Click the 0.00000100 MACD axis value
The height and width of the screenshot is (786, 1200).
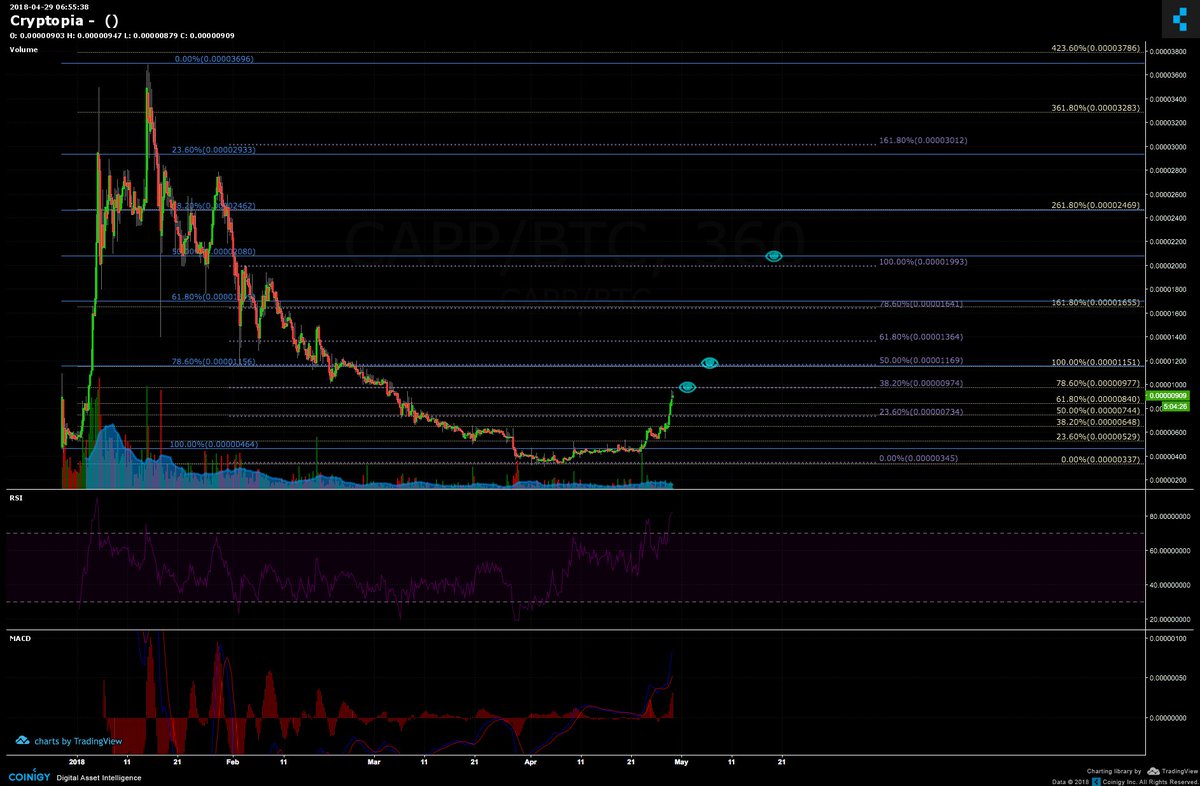tap(1168, 638)
